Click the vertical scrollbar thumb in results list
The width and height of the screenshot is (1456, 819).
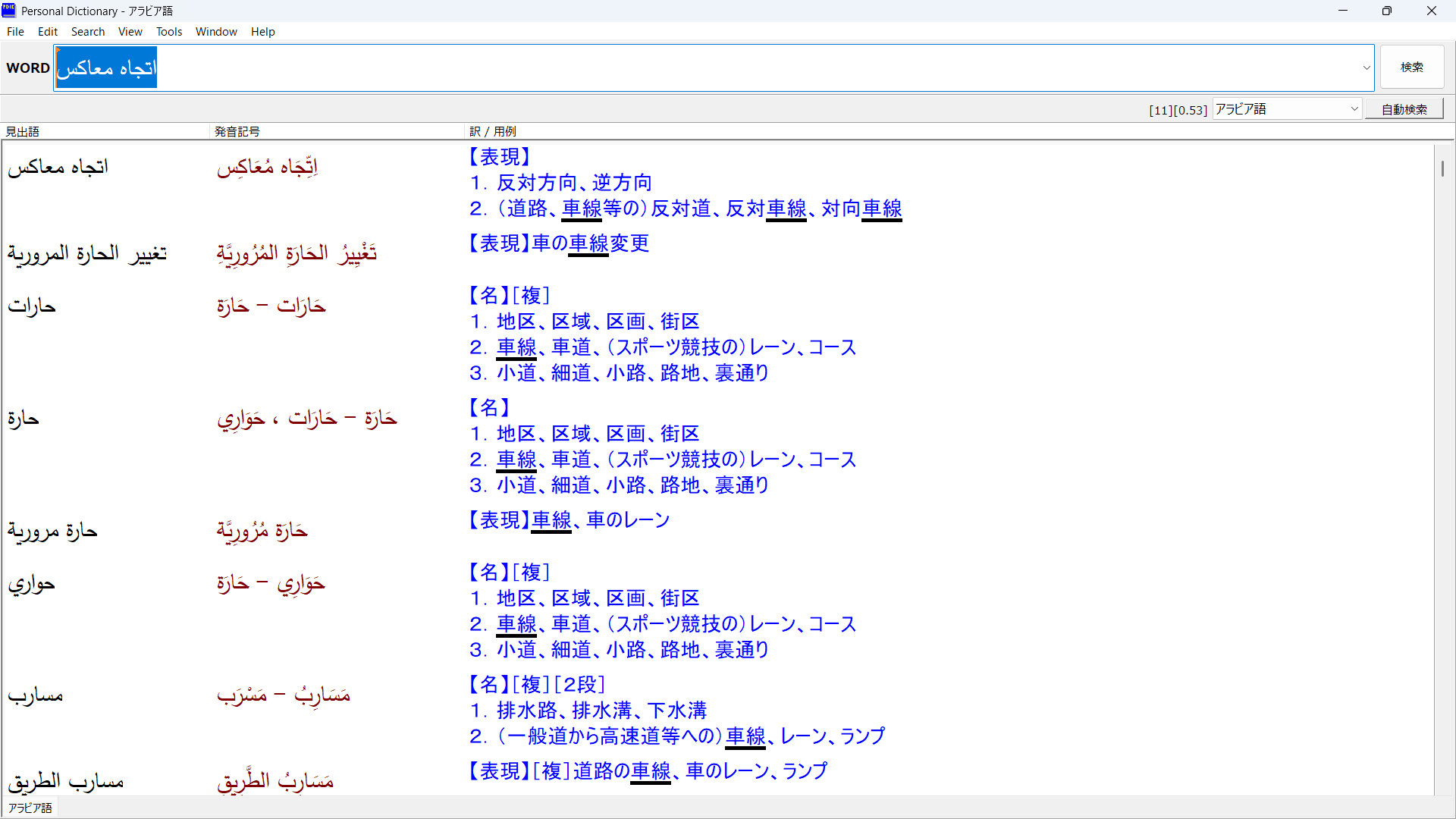coord(1442,168)
